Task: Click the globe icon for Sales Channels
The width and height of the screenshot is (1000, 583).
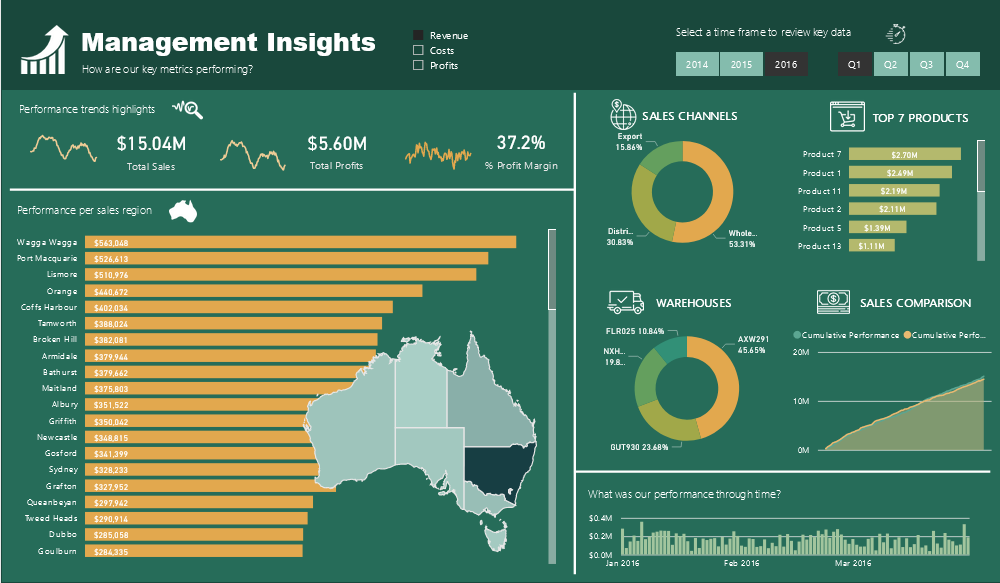Action: 622,115
